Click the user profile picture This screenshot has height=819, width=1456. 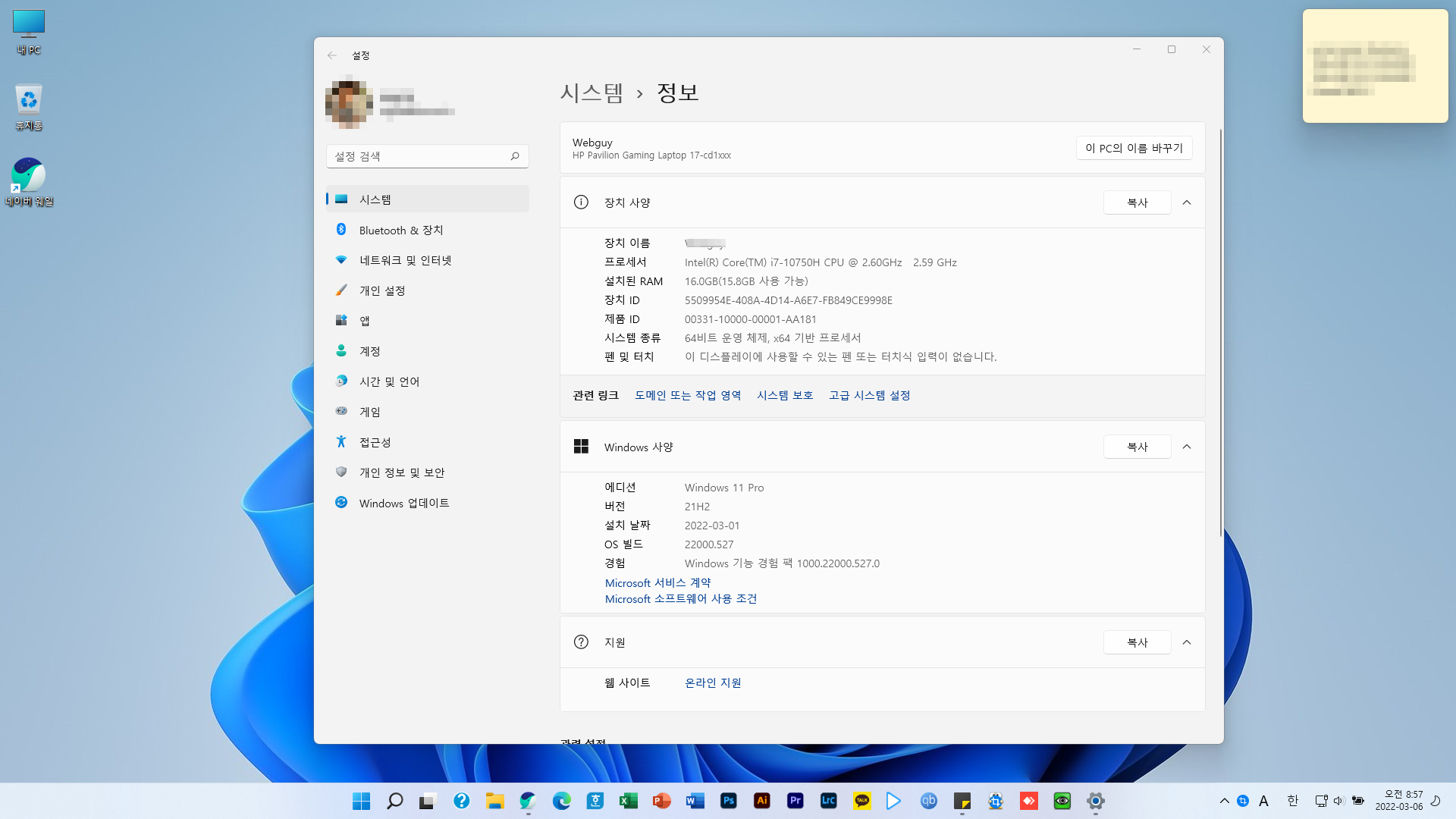click(x=349, y=102)
